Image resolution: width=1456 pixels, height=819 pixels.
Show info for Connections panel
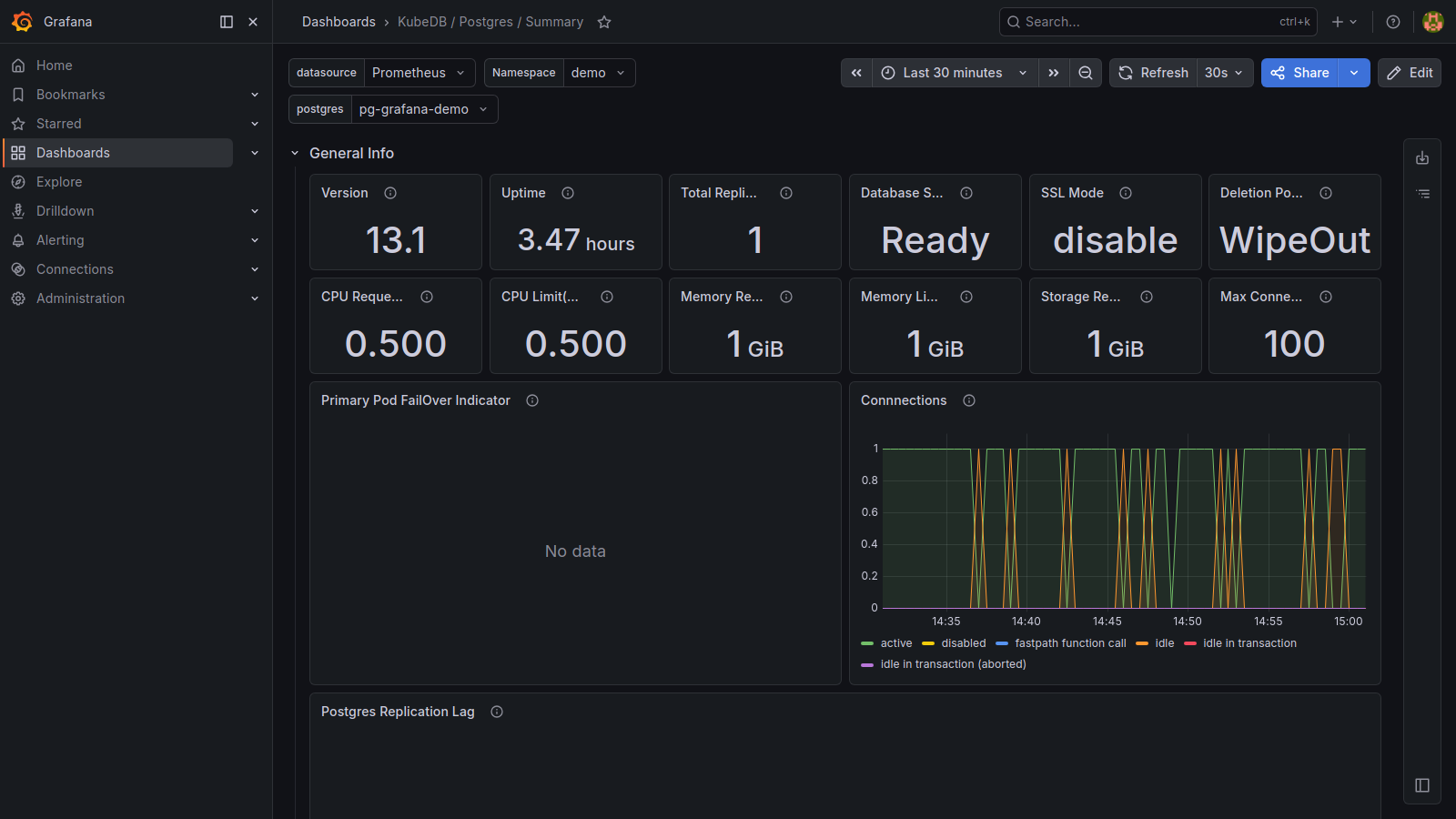click(969, 400)
